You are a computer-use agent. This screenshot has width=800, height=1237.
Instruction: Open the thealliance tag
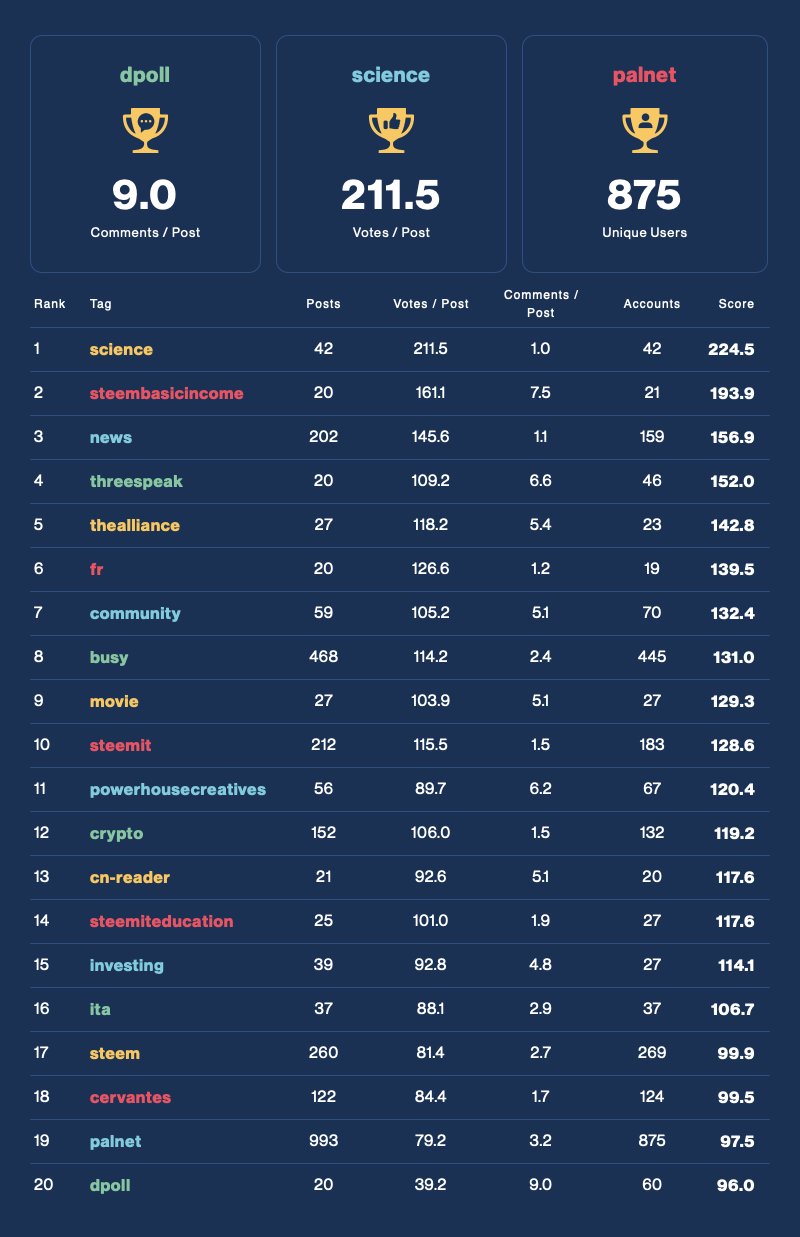135,525
